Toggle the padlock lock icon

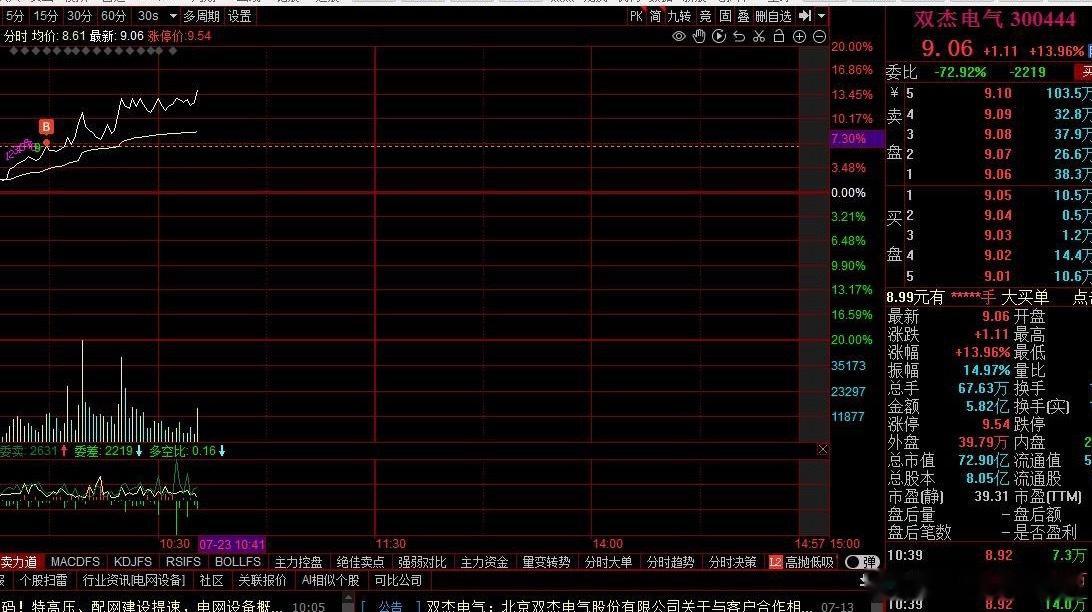tap(779, 36)
